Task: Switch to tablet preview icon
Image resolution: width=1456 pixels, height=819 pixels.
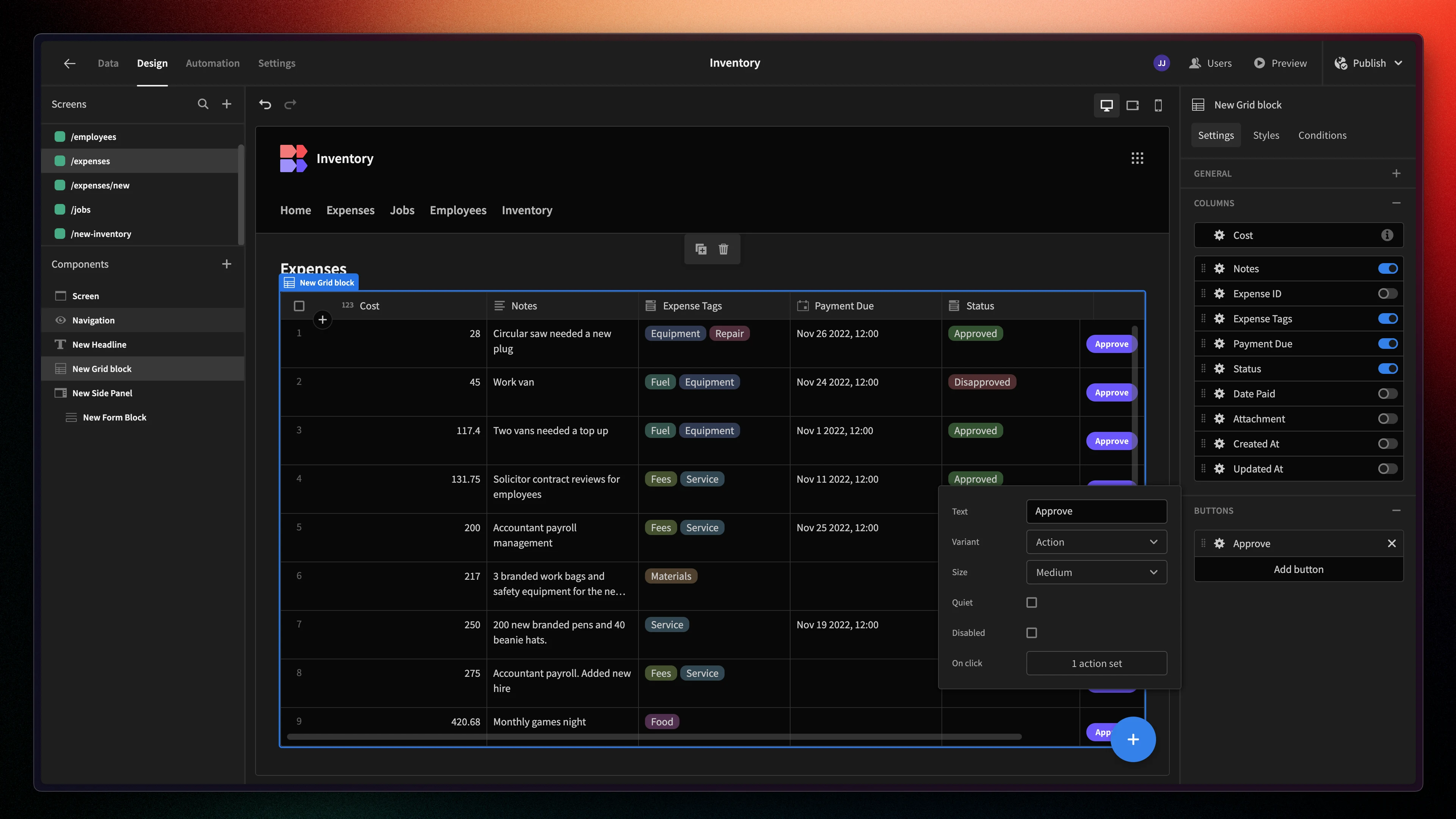Action: pos(1132,105)
